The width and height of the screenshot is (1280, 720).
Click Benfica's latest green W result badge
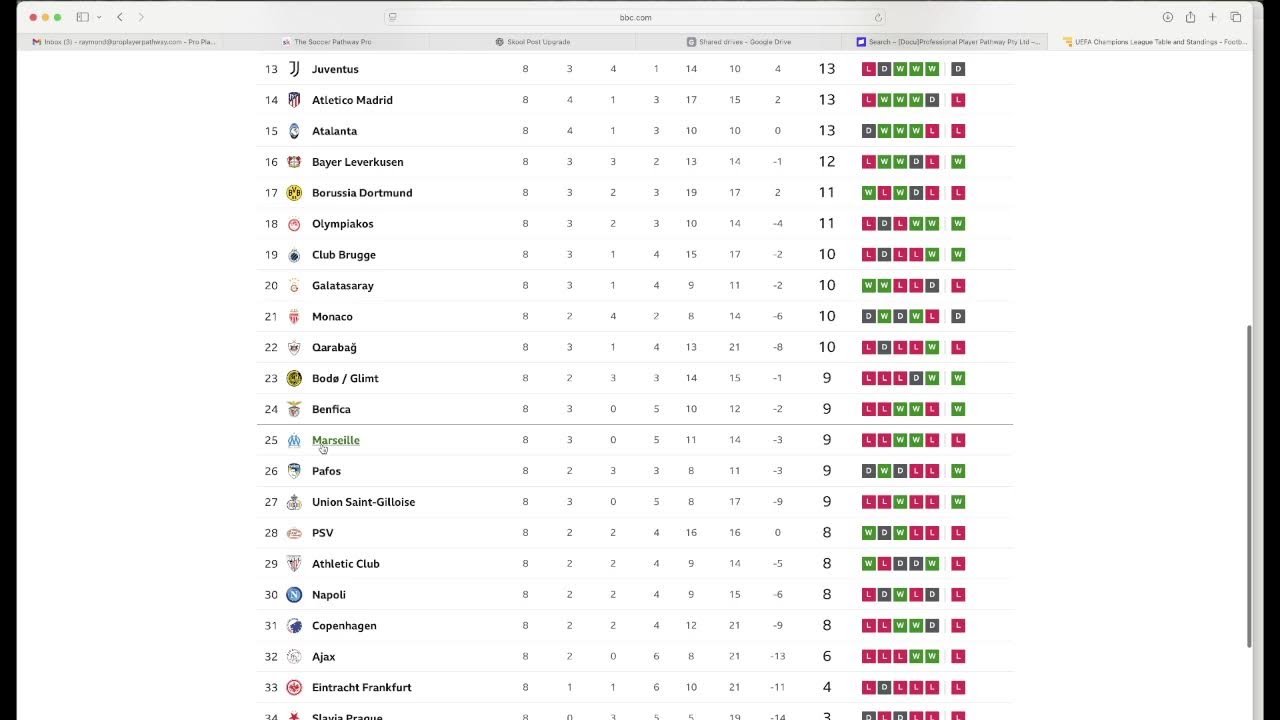[x=958, y=409]
